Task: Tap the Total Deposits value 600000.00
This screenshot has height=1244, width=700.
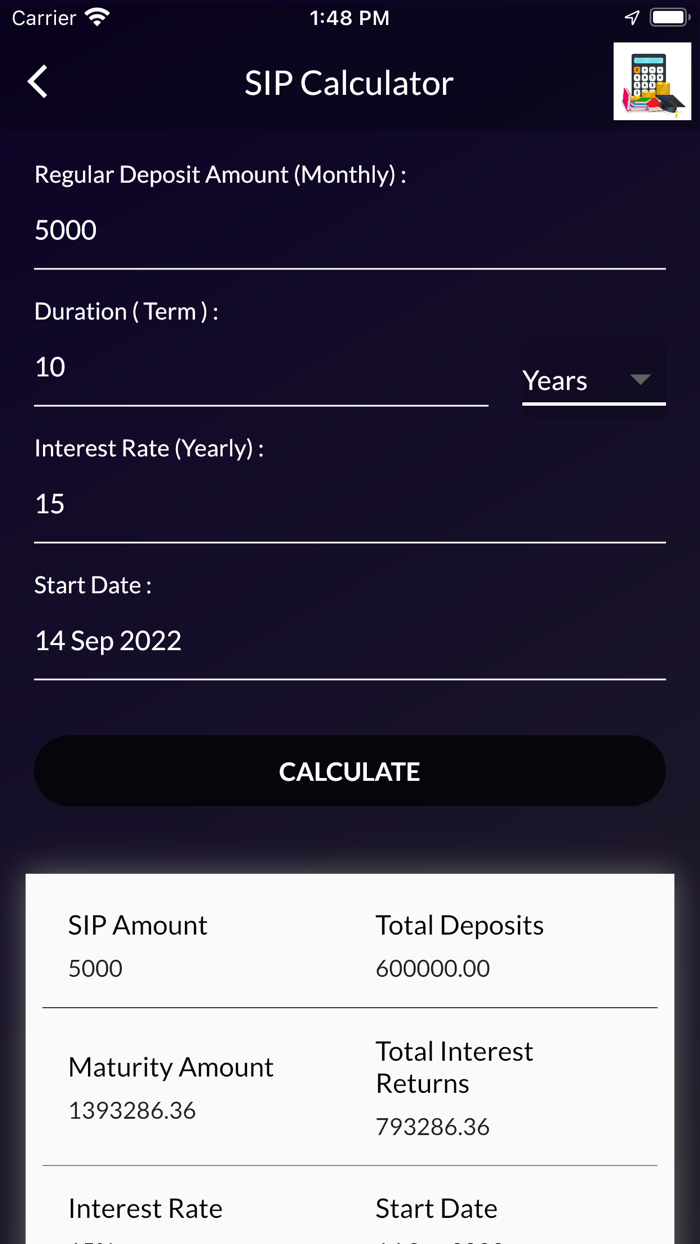Action: tap(433, 969)
